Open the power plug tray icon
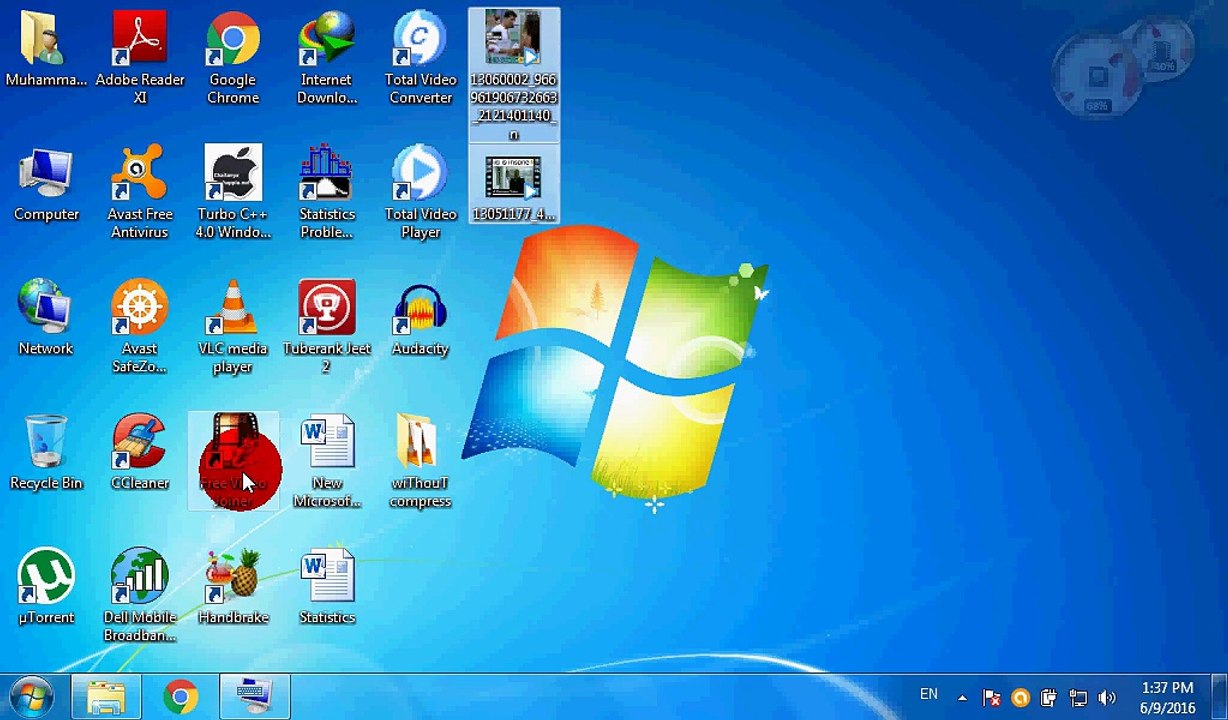The width and height of the screenshot is (1228, 720). 1049,698
